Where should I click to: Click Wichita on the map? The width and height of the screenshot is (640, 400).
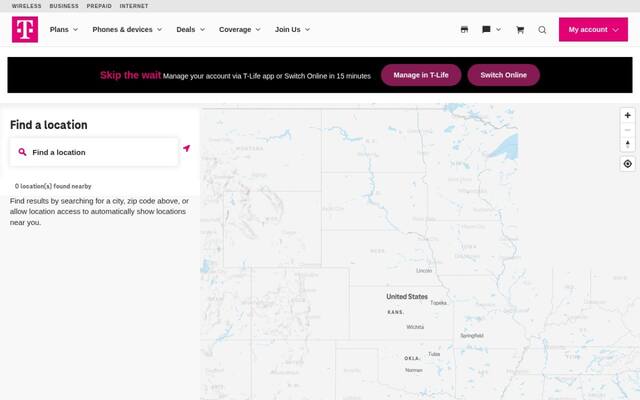[x=415, y=327]
